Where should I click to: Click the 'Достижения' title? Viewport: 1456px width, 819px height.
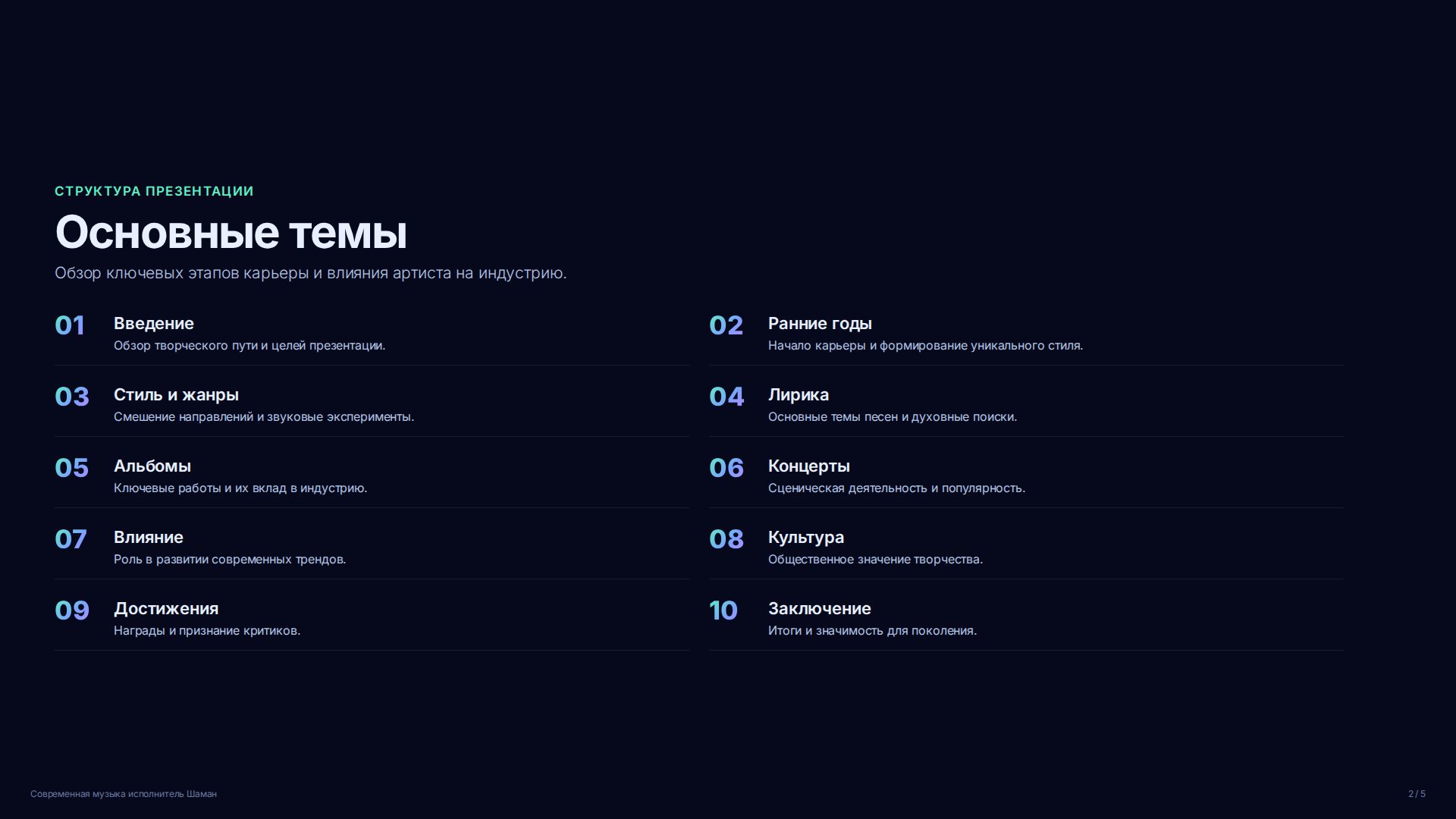(166, 609)
